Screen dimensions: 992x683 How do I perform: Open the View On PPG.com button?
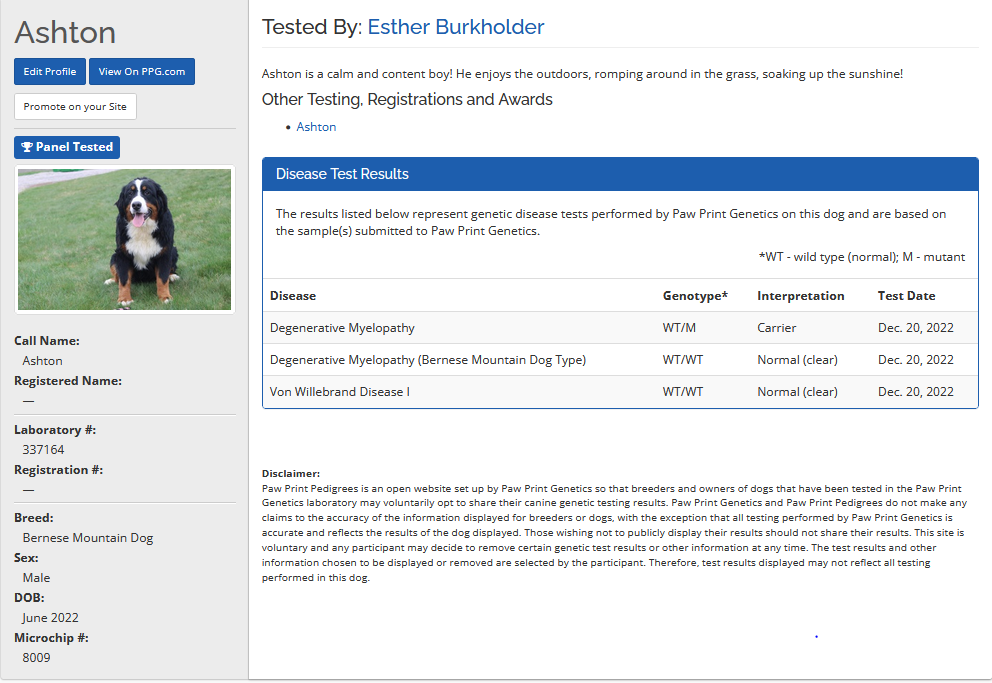click(142, 72)
